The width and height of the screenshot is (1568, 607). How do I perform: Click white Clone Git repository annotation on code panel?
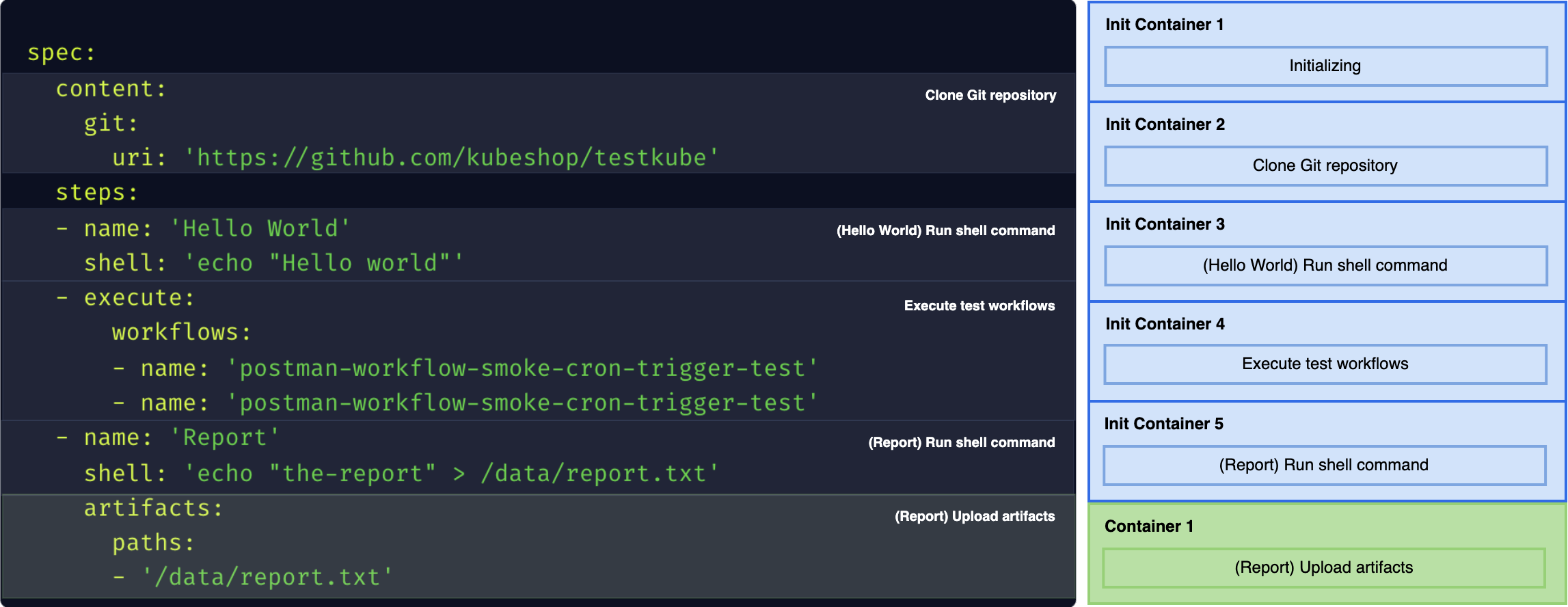[990, 96]
